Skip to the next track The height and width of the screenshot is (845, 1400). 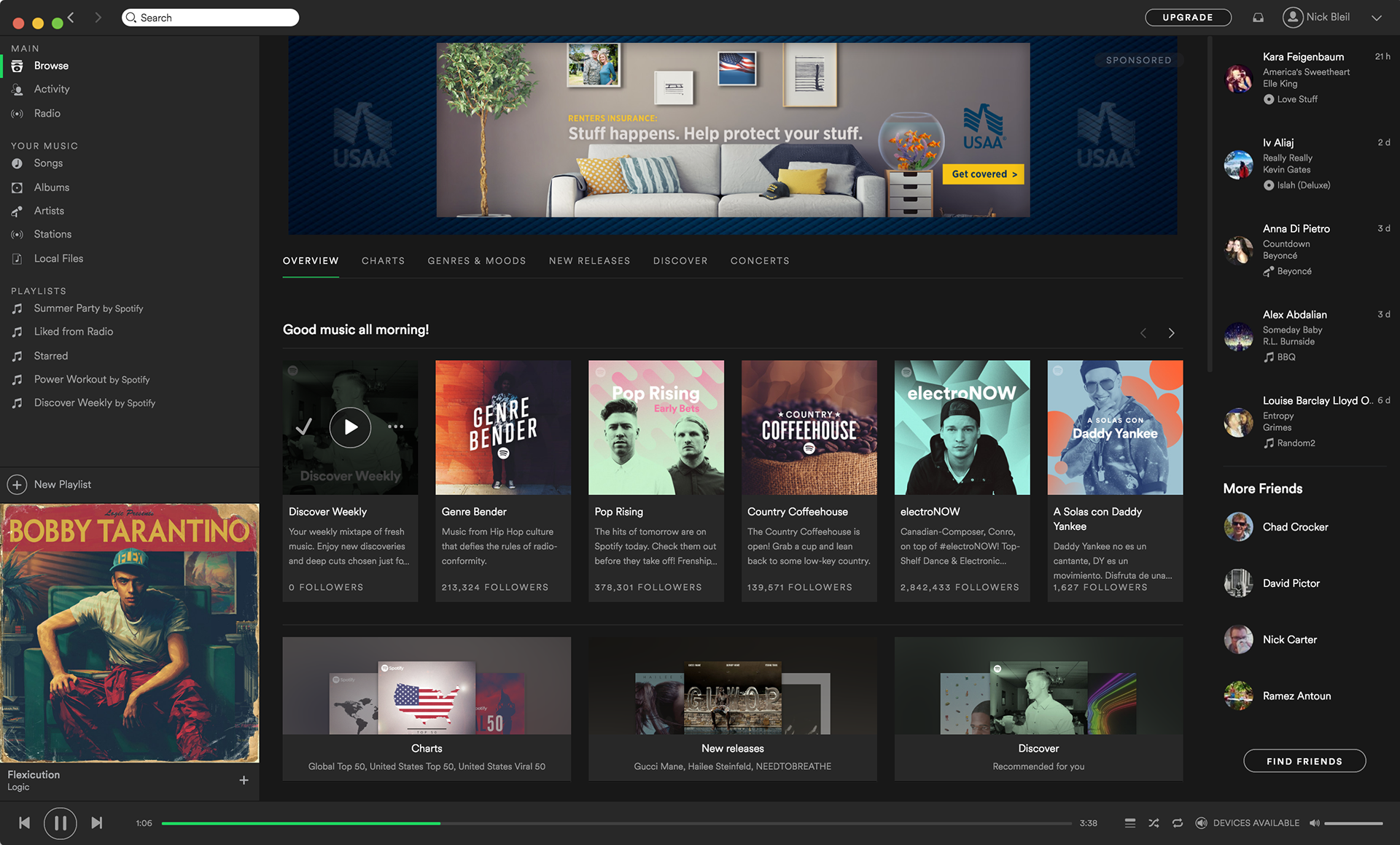[96, 823]
